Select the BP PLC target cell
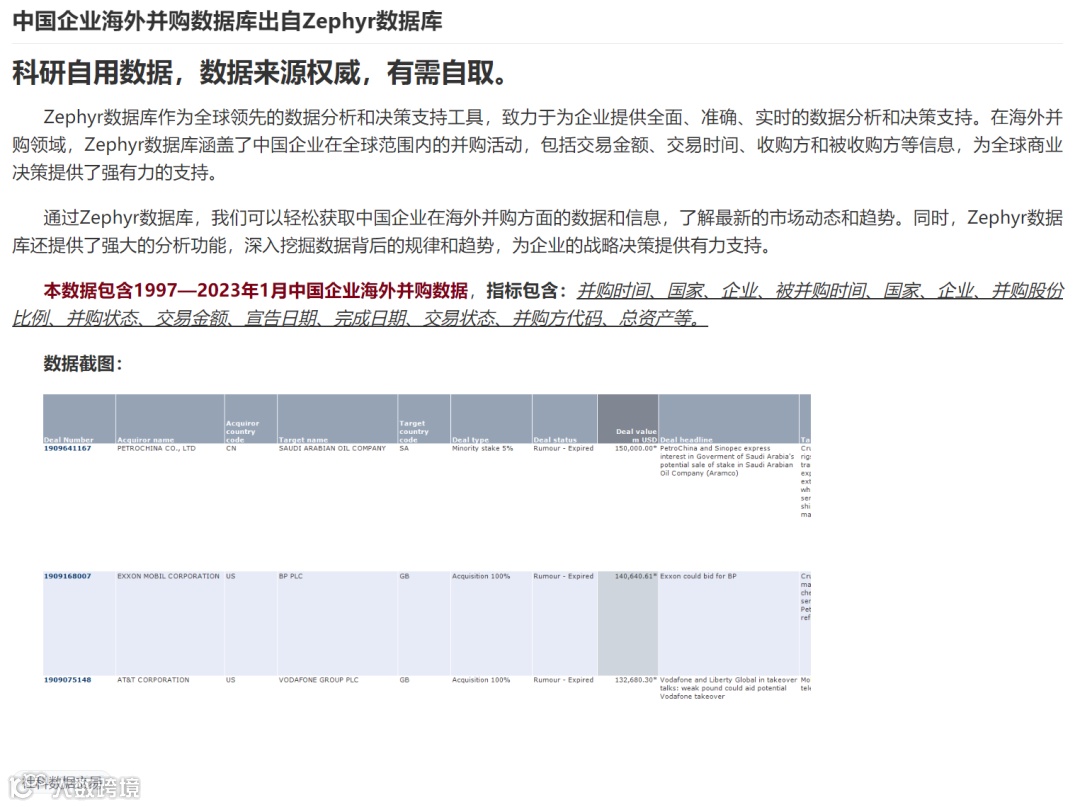 click(291, 576)
